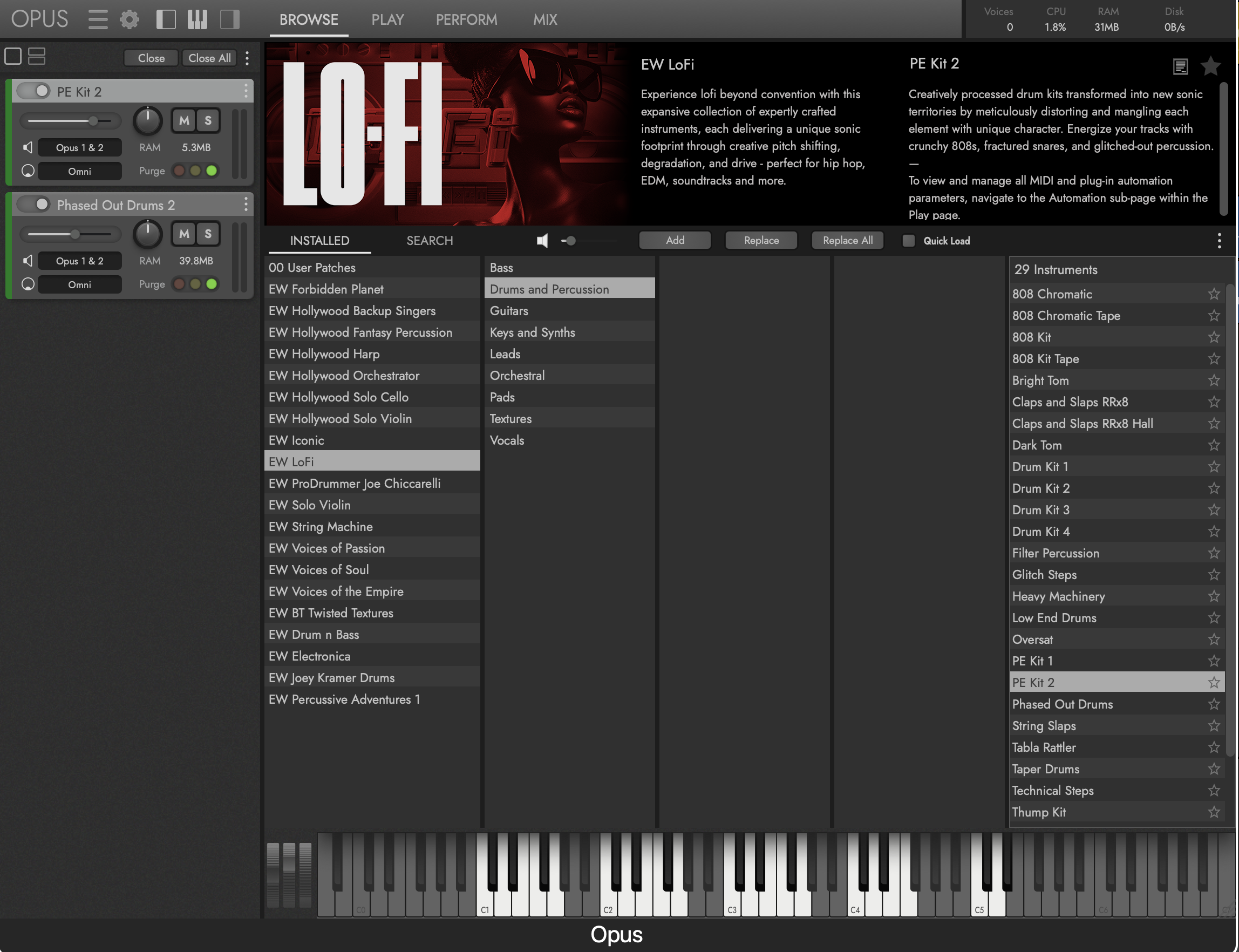Mute PE Kit 2 with M button
This screenshot has height=952, width=1239.
(x=184, y=120)
